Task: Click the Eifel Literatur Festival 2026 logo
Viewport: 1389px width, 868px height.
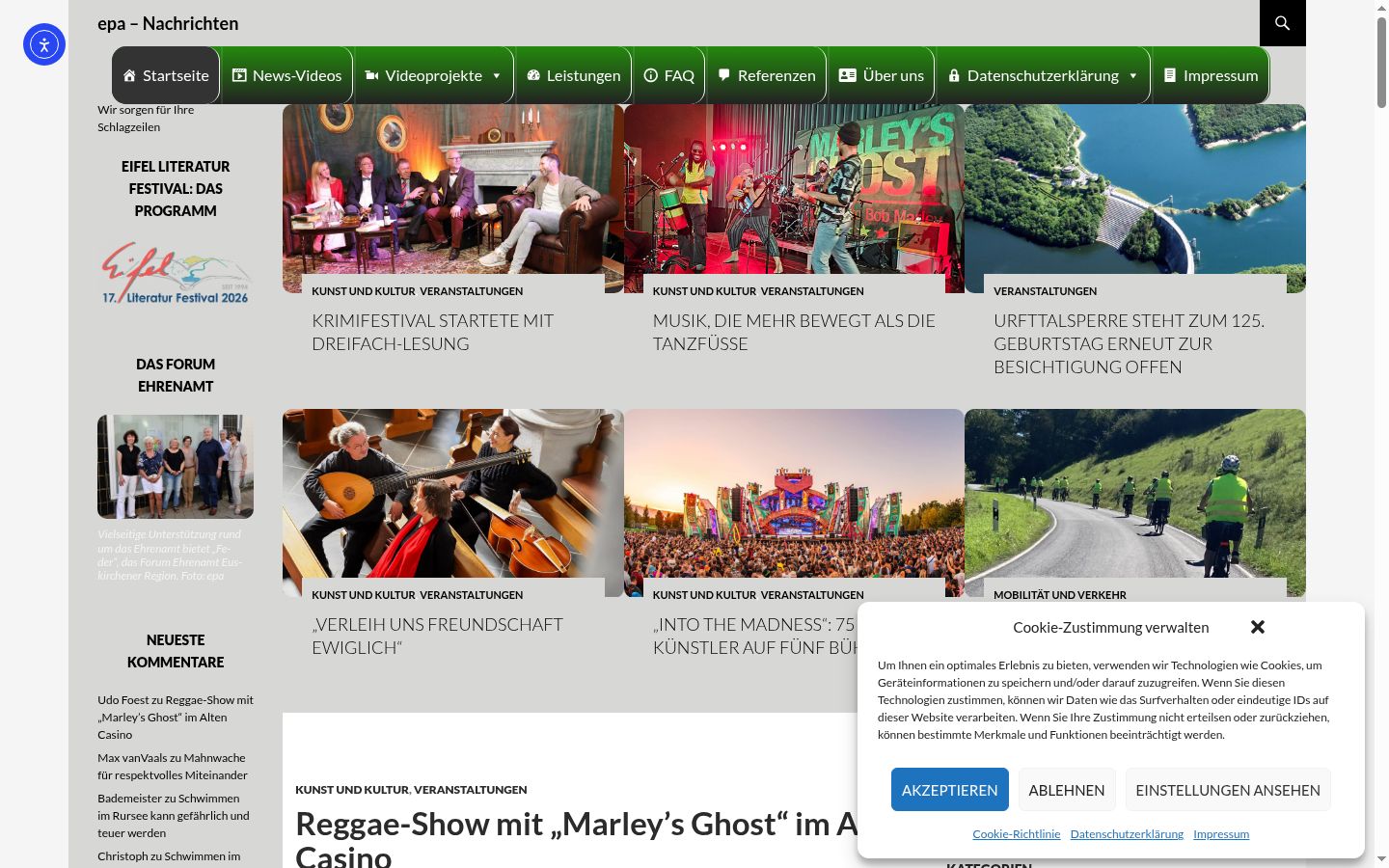Action: [x=176, y=273]
